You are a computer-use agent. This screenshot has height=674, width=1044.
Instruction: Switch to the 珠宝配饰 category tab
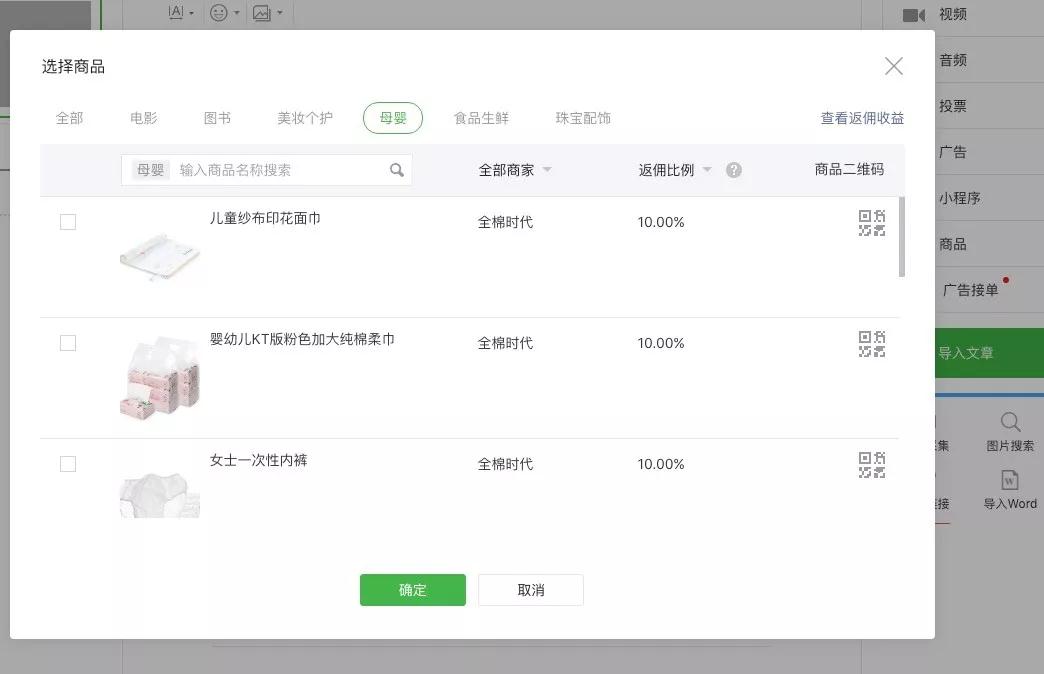(583, 118)
